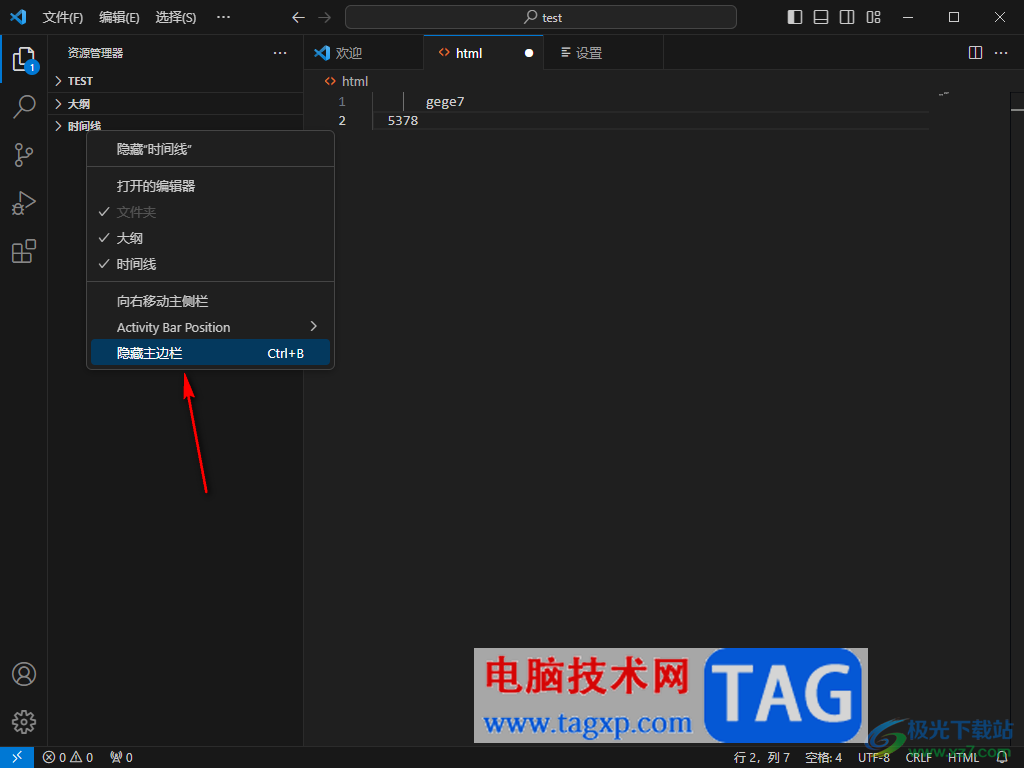Open the Run and Debug view icon
Viewport: 1024px width, 768px height.
coord(24,203)
